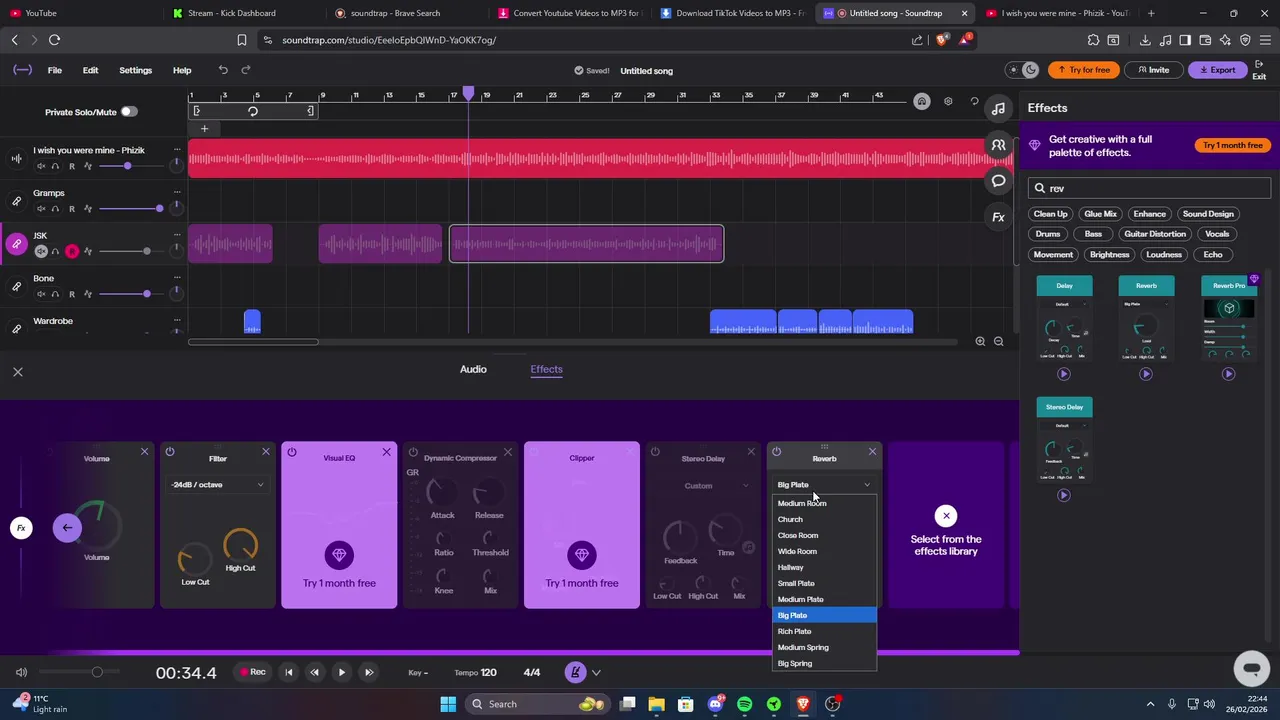Open the JSK track instrument icon
The image size is (1280, 720).
click(16, 244)
